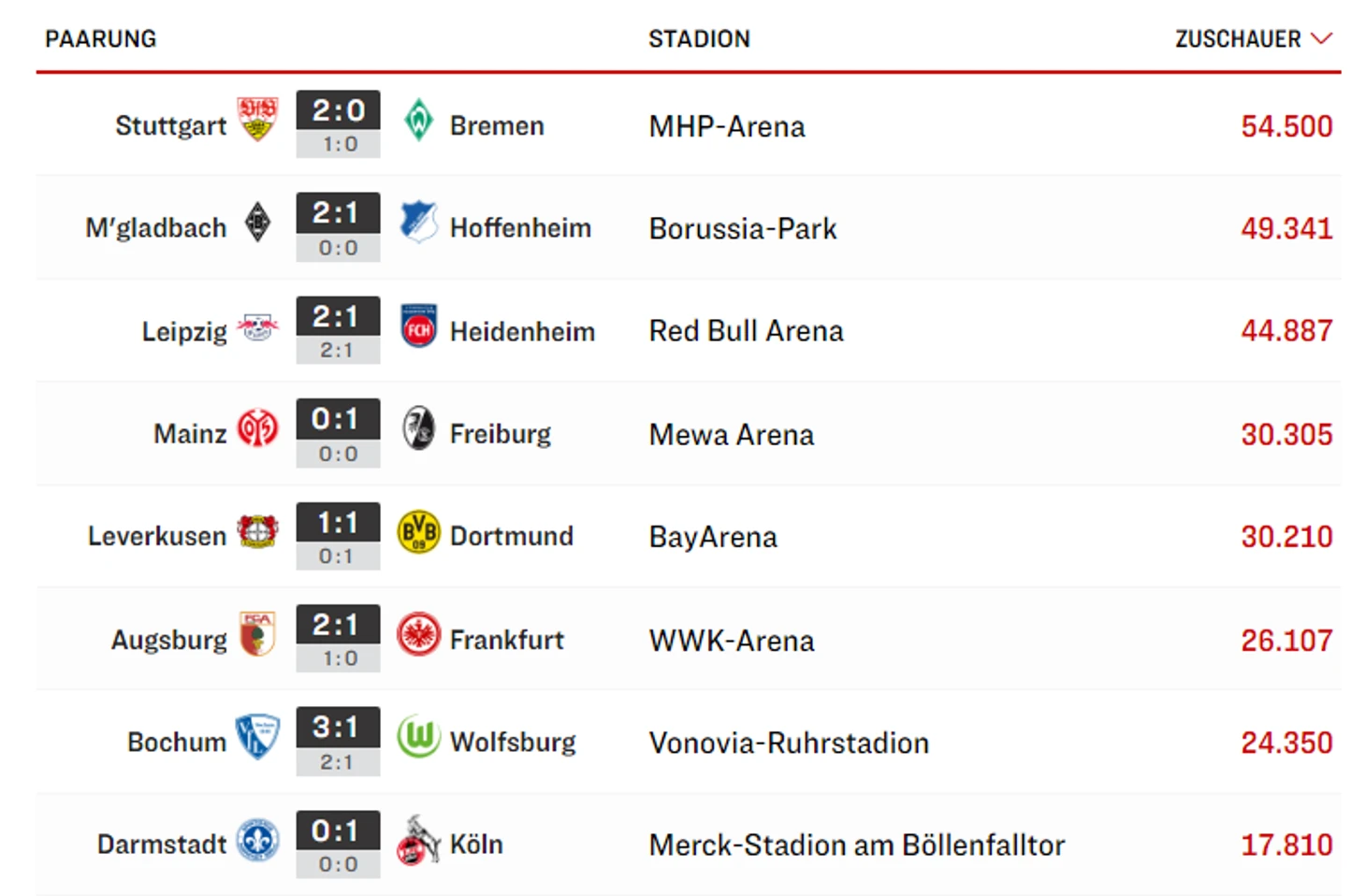Click the Eintracht Frankfurt eagle crest
The width and height of the screenshot is (1366, 896).
418,635
